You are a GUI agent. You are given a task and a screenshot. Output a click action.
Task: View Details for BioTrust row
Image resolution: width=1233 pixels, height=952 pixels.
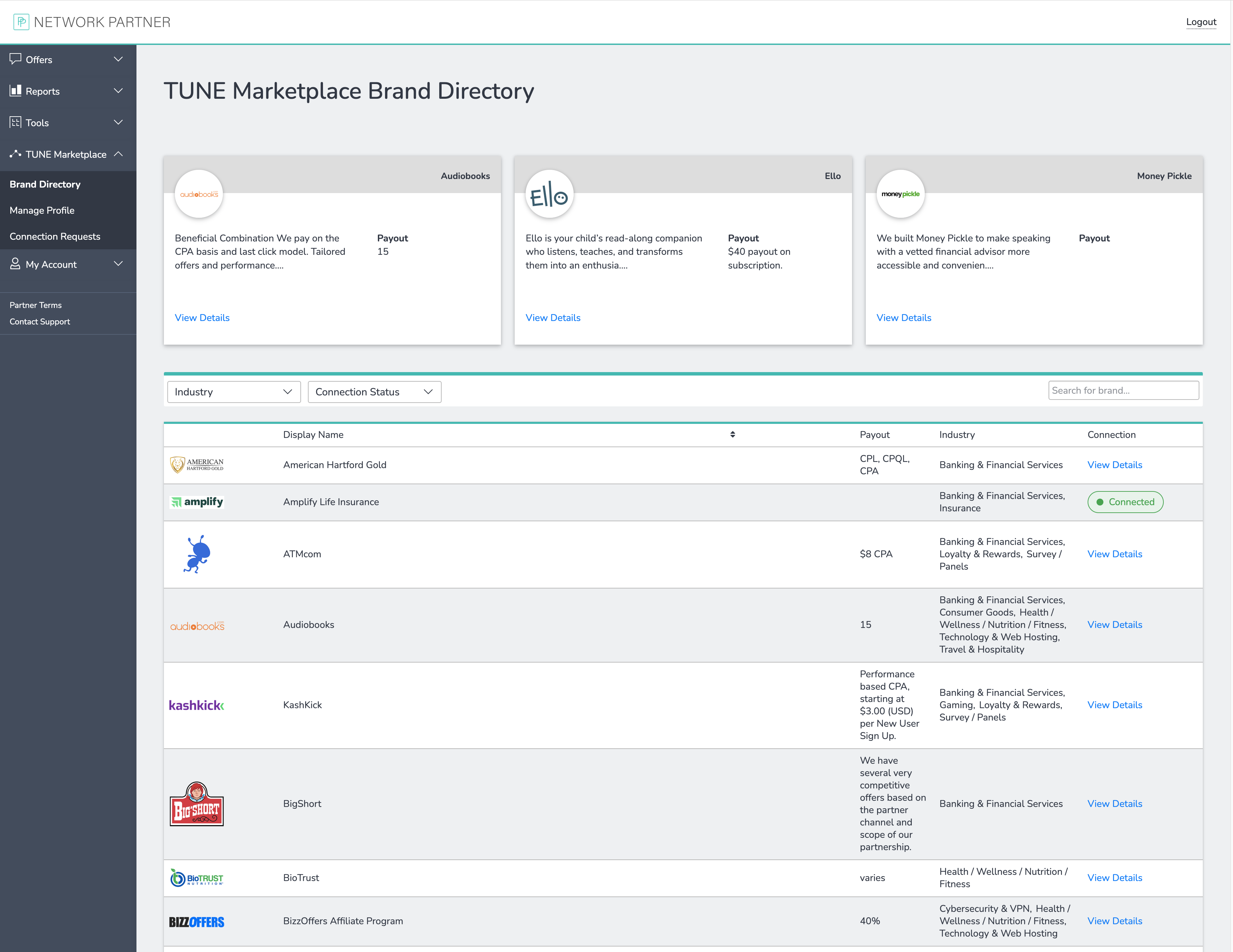1114,878
